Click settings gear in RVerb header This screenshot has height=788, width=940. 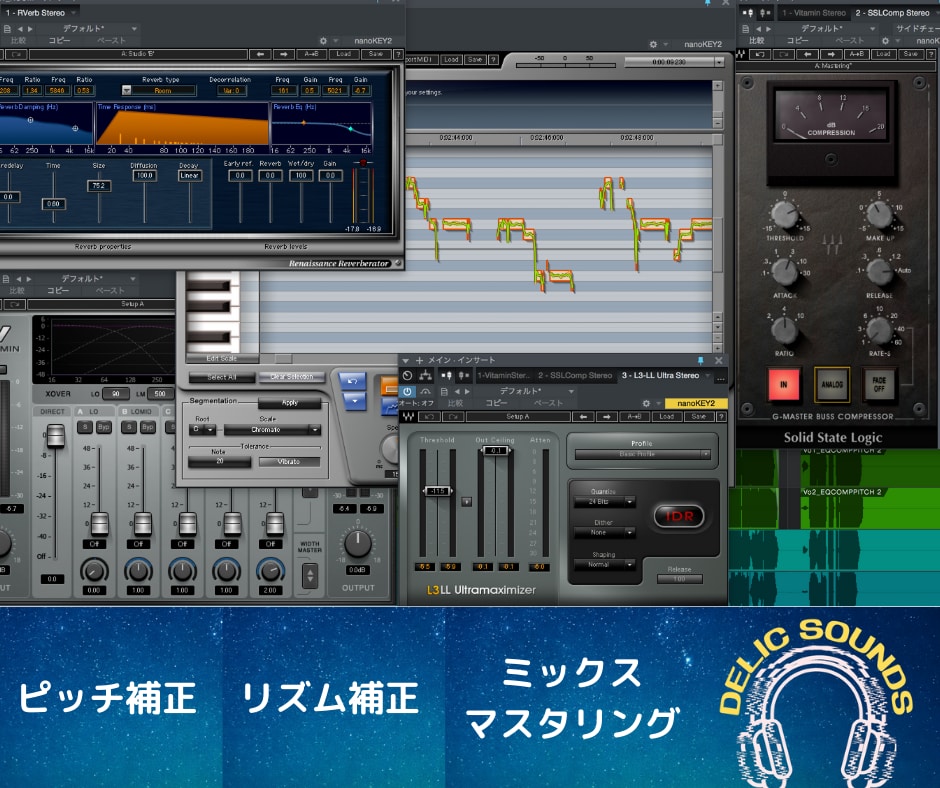pyautogui.click(x=323, y=41)
